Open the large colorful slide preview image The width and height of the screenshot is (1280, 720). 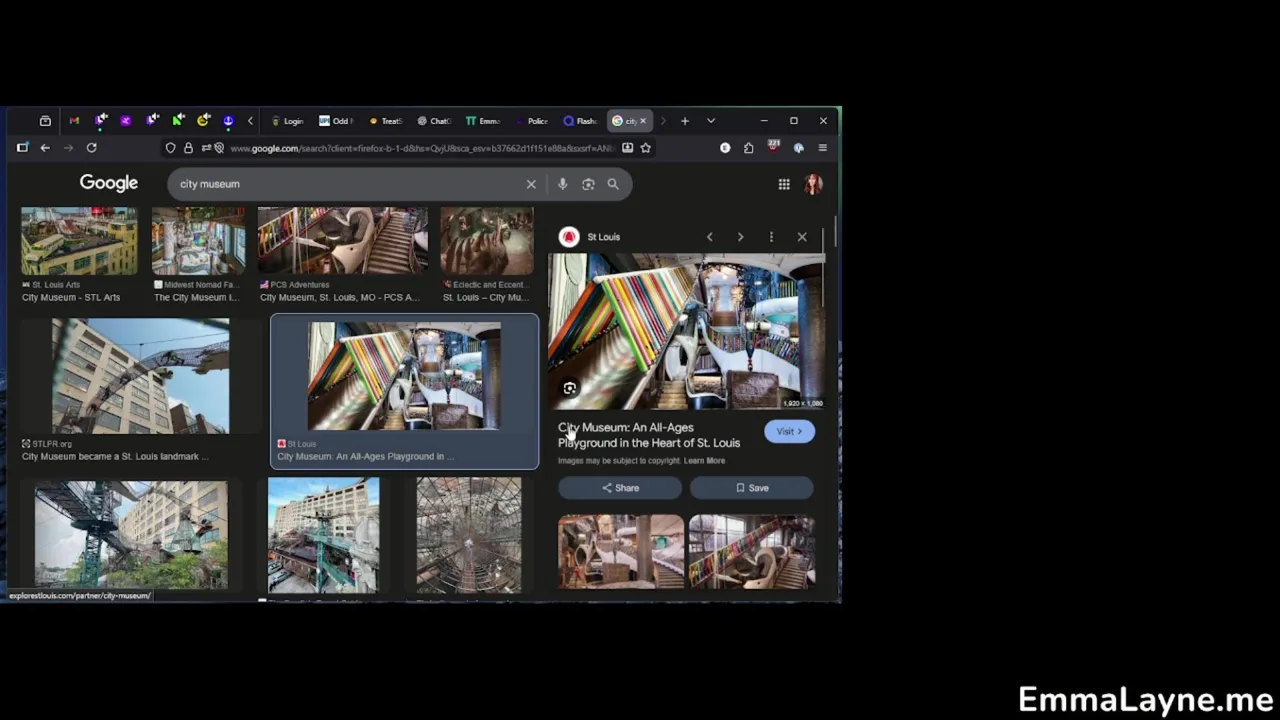point(686,331)
